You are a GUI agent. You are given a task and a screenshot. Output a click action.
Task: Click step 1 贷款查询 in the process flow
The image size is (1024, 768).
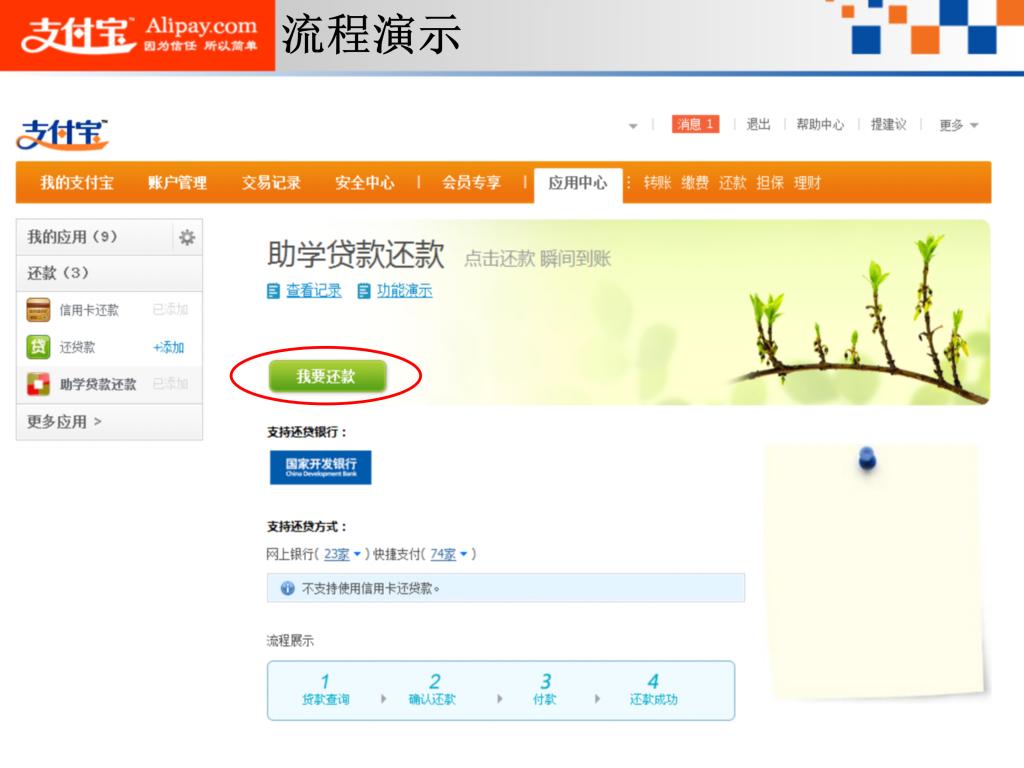pyautogui.click(x=325, y=690)
